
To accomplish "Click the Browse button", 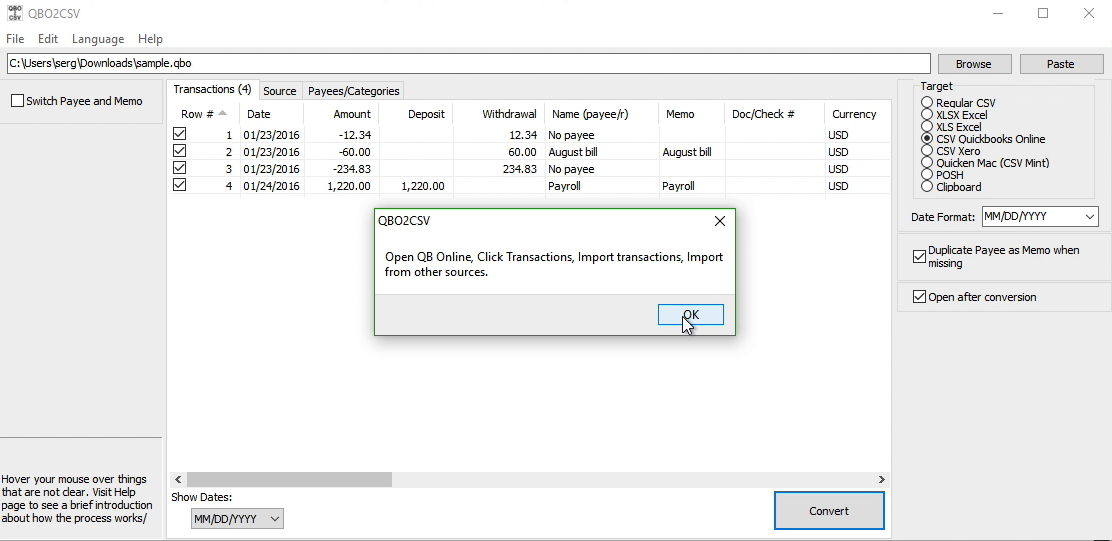I will 973,64.
